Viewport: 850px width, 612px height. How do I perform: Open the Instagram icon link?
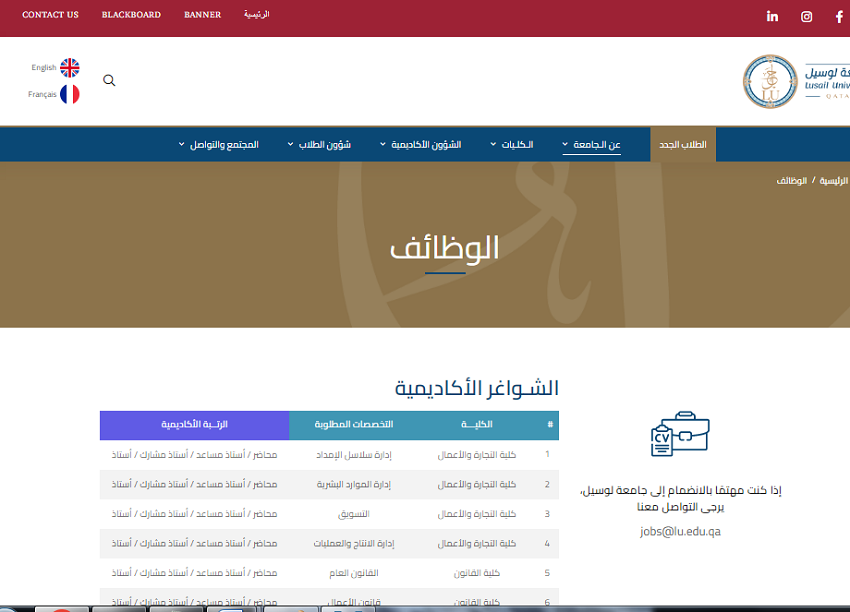coord(807,16)
